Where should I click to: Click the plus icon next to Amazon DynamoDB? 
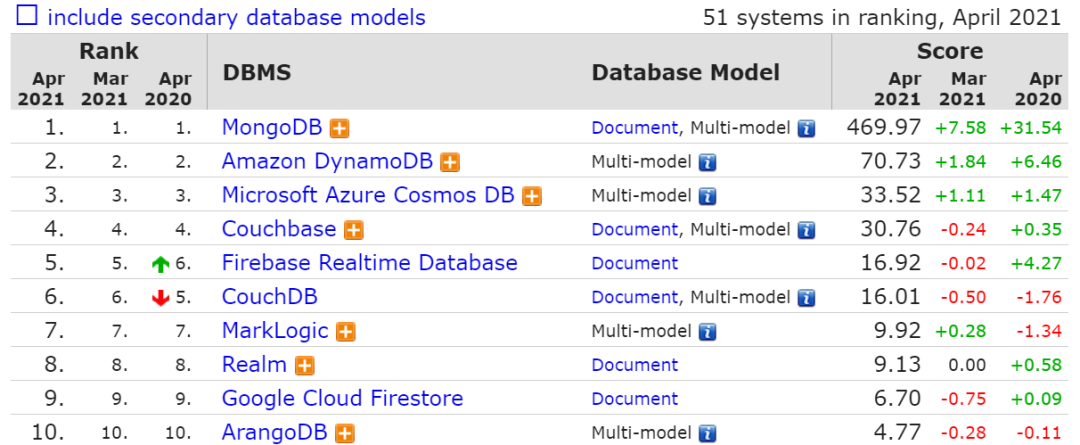tap(450, 162)
